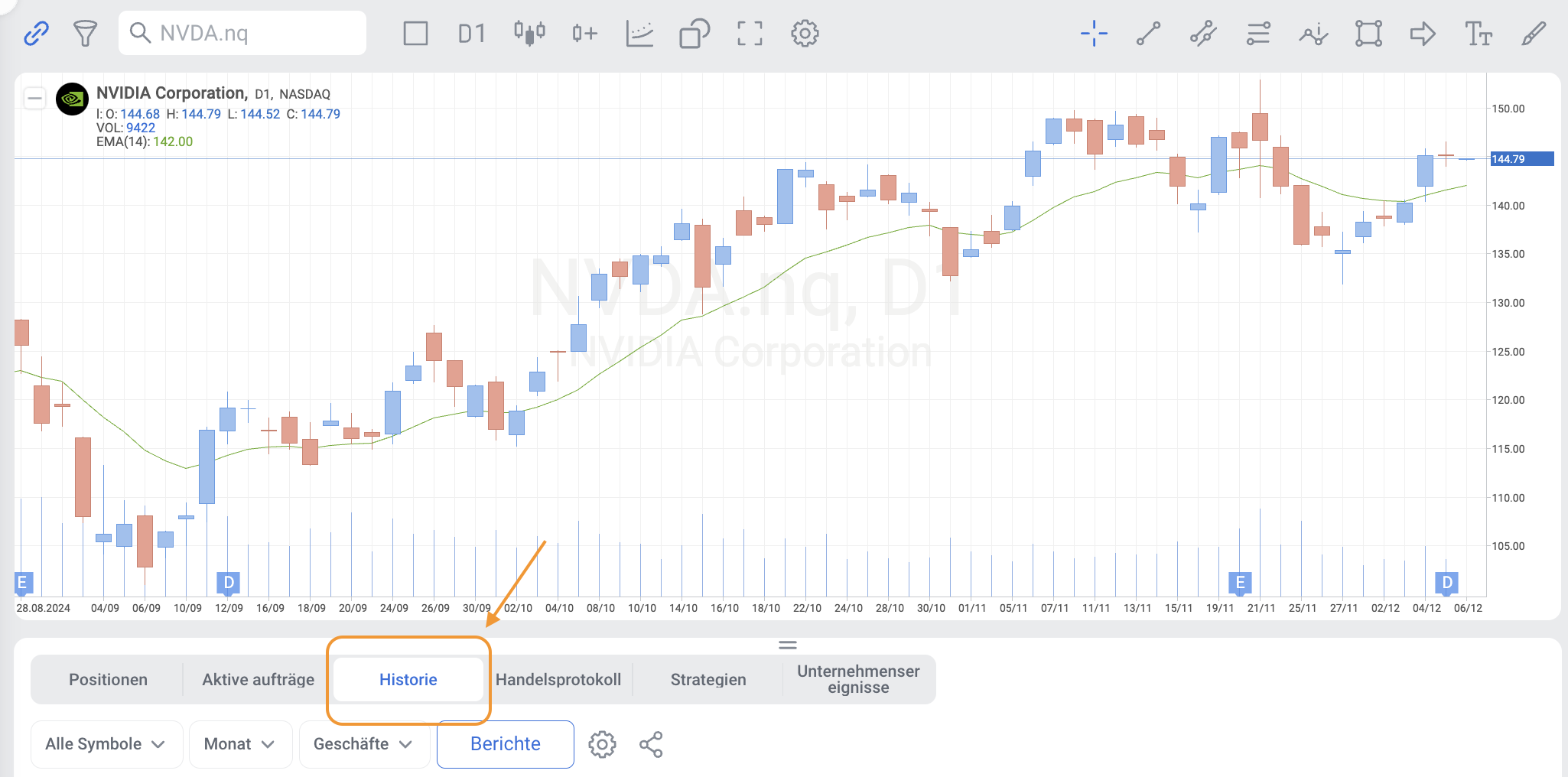Viewport: 1568px width, 777px height.
Task: Expand the Geschäfte dropdown
Action: [364, 744]
